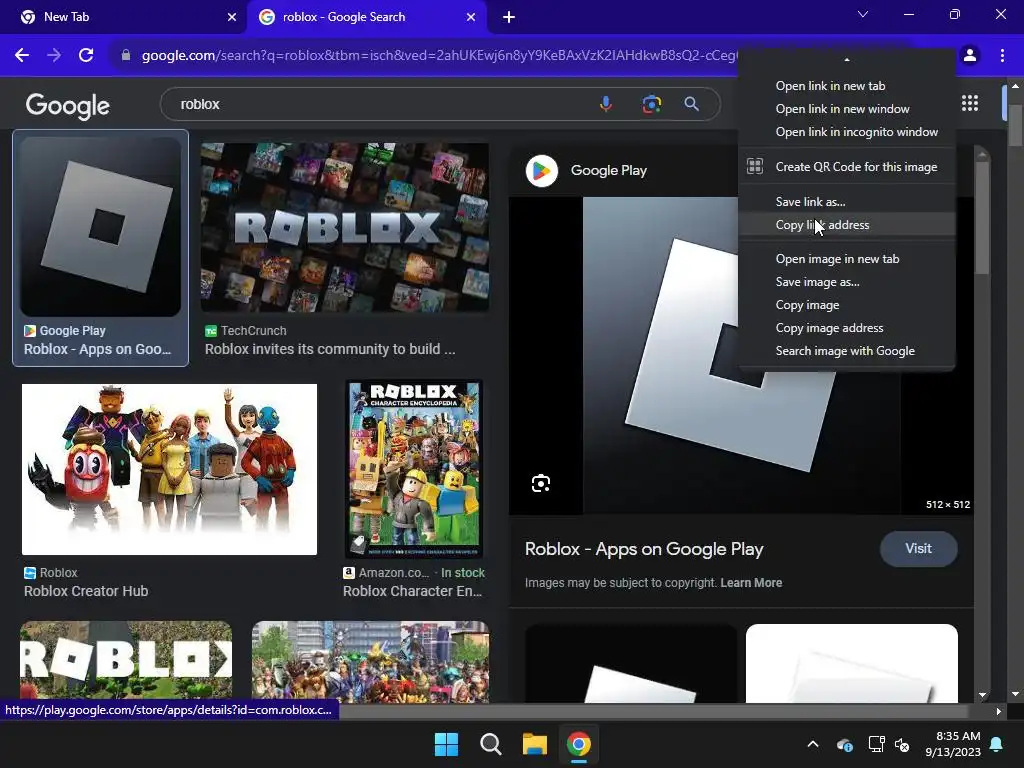Click Chrome icon in taskbar
The height and width of the screenshot is (768, 1024).
click(x=579, y=744)
